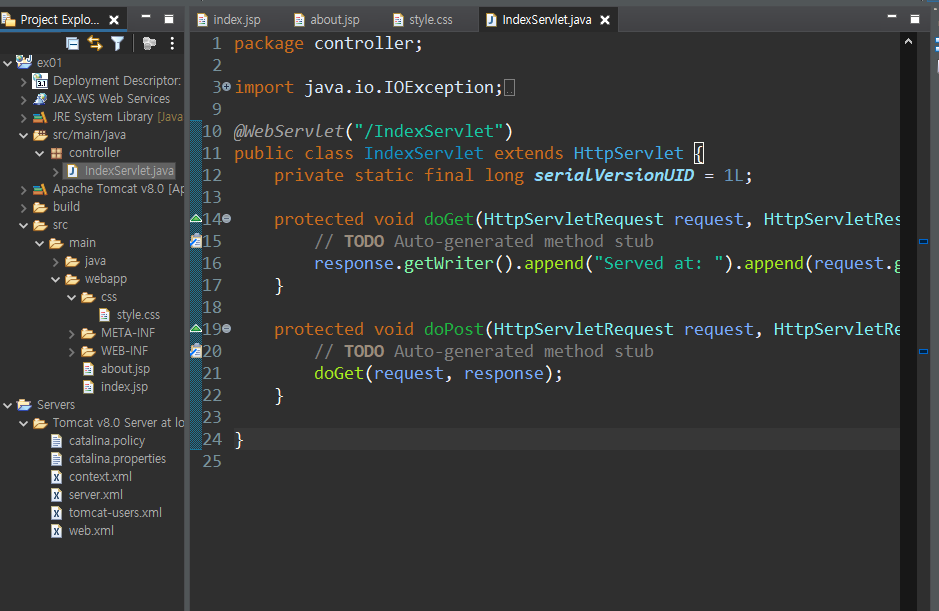Viewport: 939px width, 611px height.
Task: Click the folded import placeholder box
Action: (x=509, y=88)
